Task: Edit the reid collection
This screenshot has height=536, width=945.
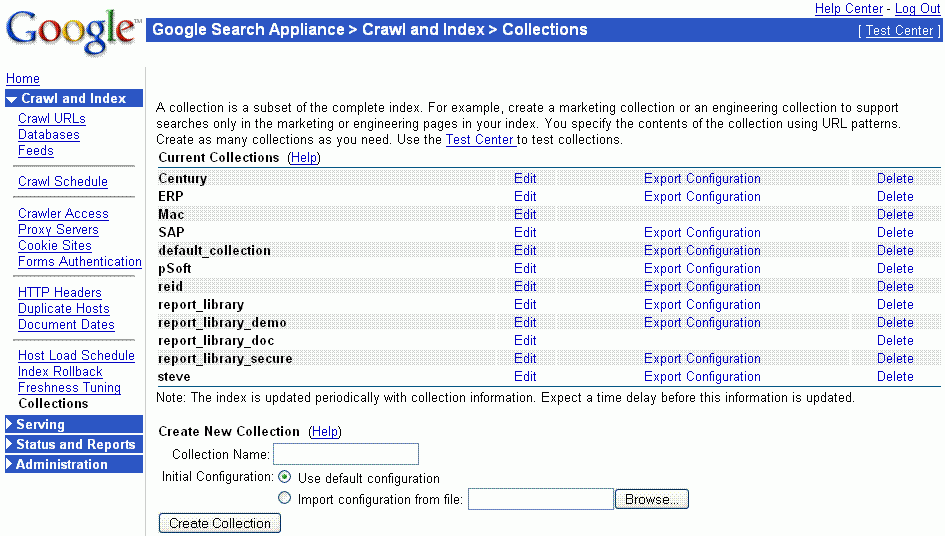Action: 525,287
